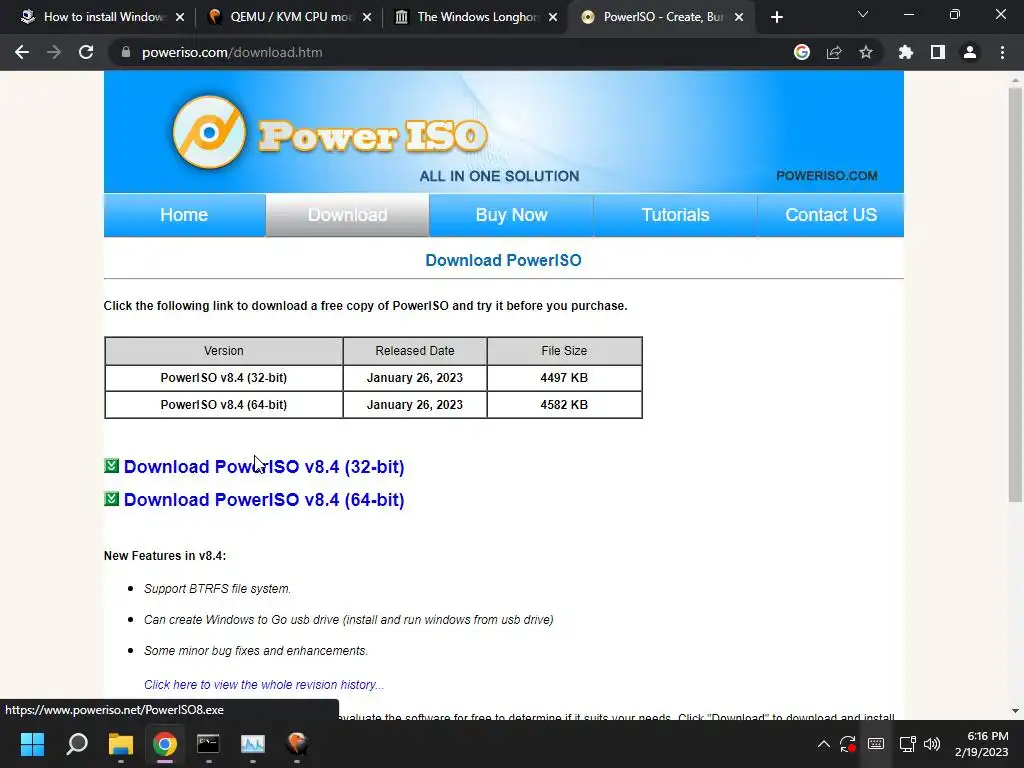The height and width of the screenshot is (768, 1024).
Task: Click the browser forward arrow
Action: [54, 52]
